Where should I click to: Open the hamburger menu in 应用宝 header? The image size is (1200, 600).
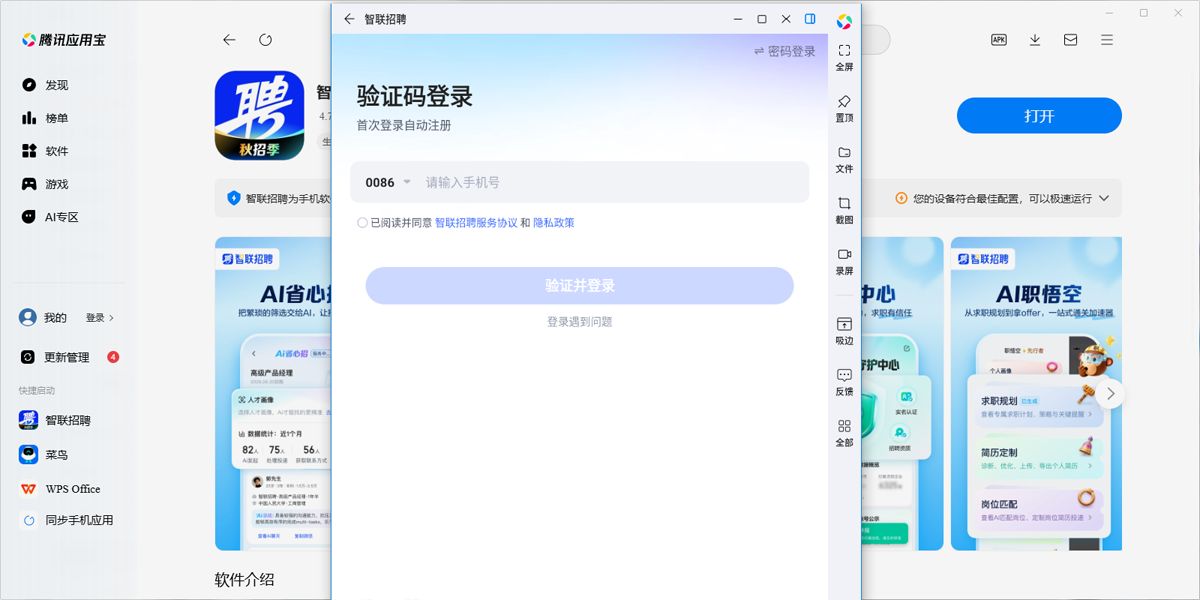[x=1106, y=40]
